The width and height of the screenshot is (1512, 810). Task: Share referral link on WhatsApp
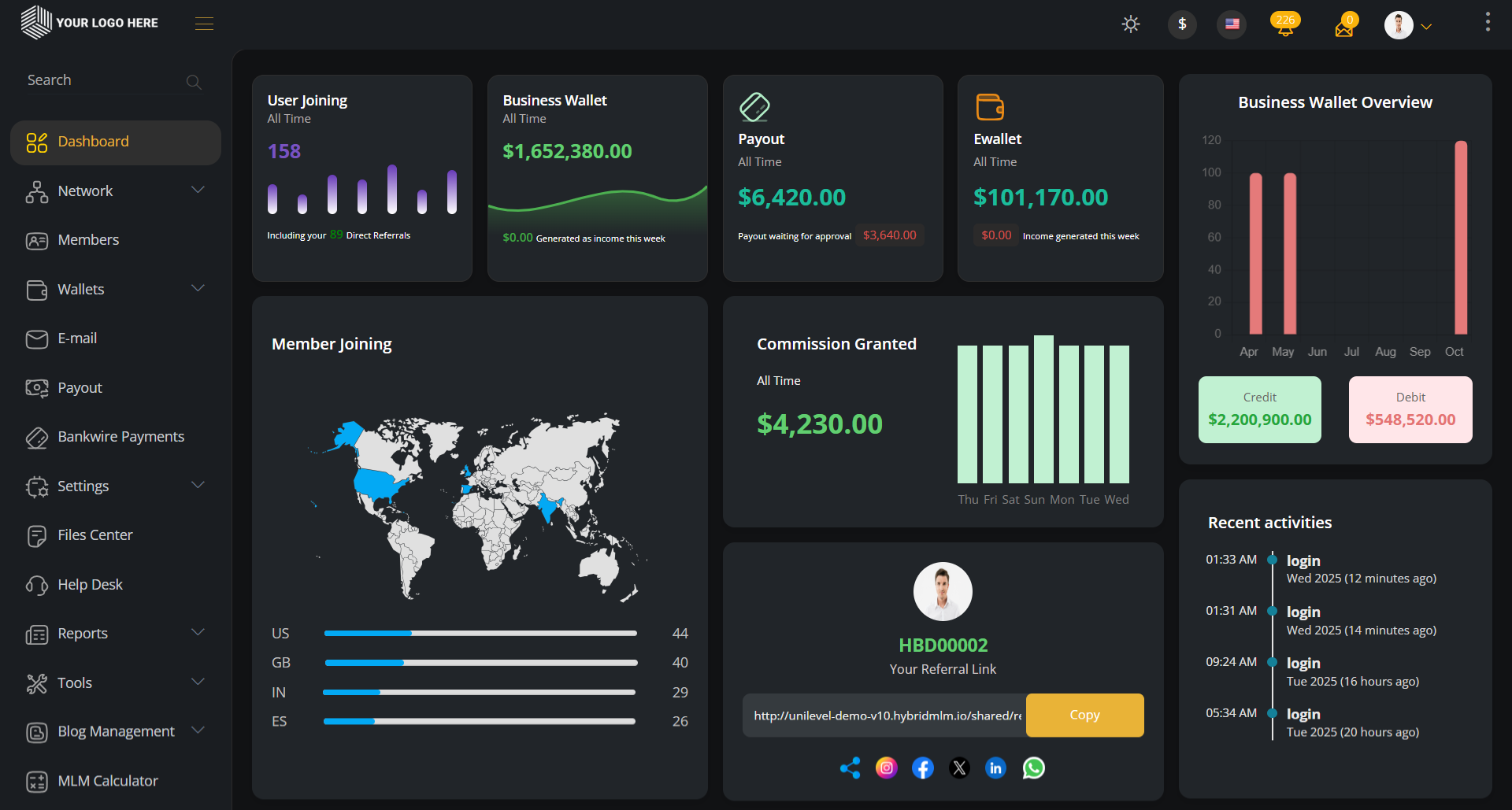(1033, 767)
